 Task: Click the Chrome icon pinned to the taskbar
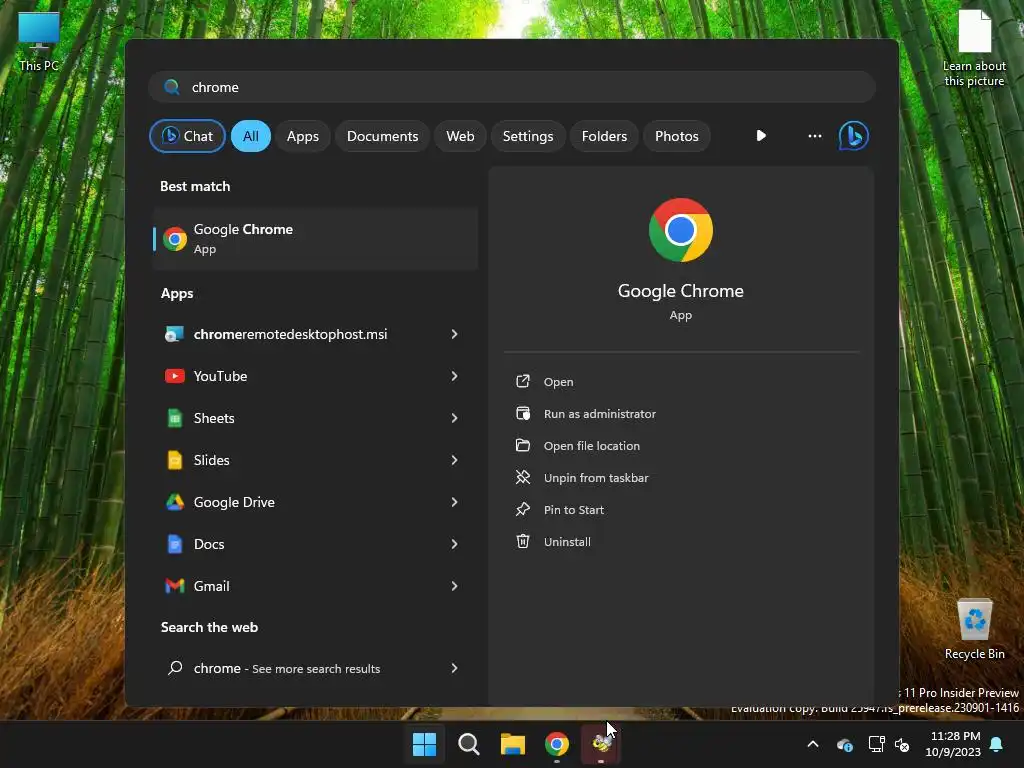[557, 744]
